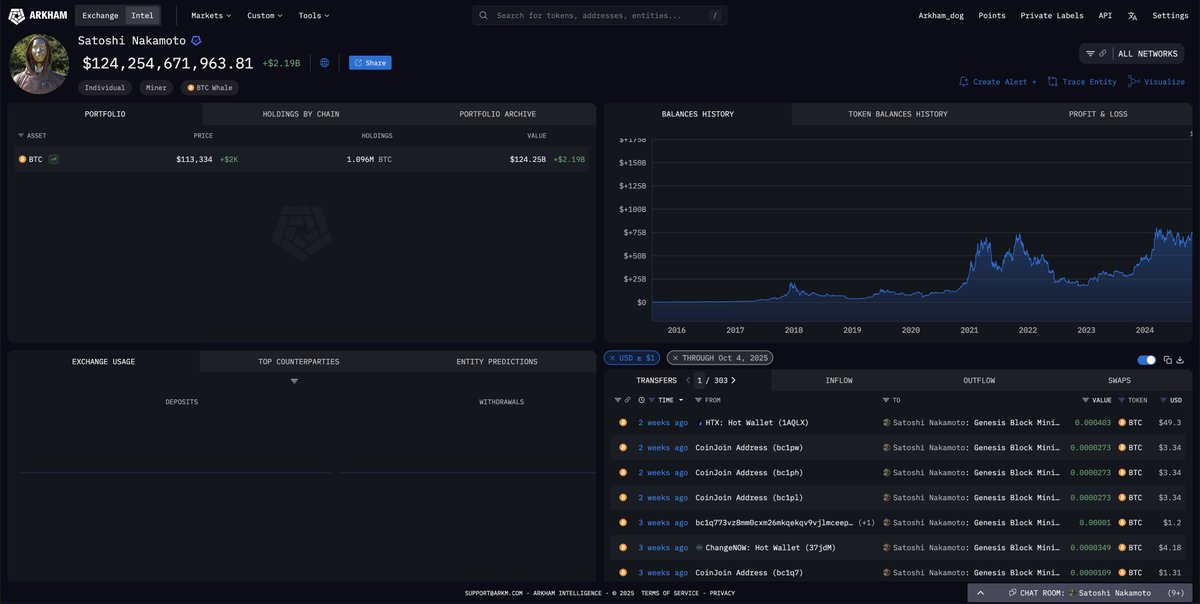
Task: Click the Trace Entity icon
Action: pos(1053,82)
